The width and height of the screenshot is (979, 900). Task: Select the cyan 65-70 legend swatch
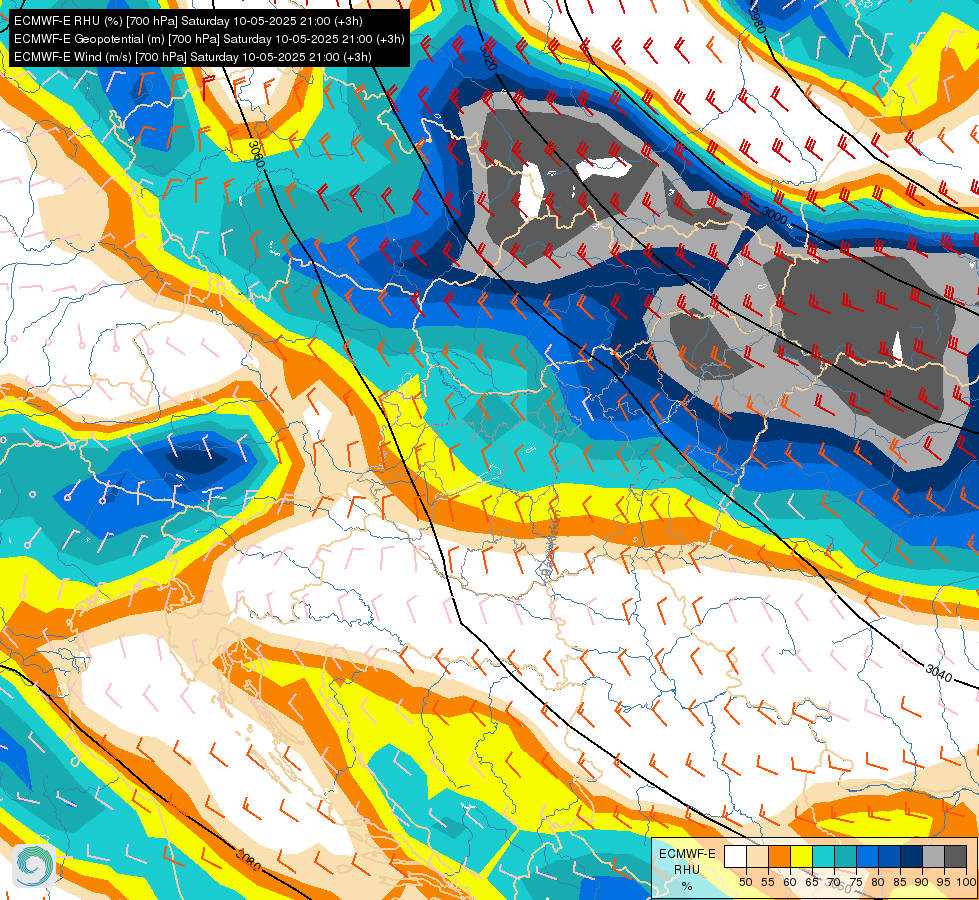point(824,856)
